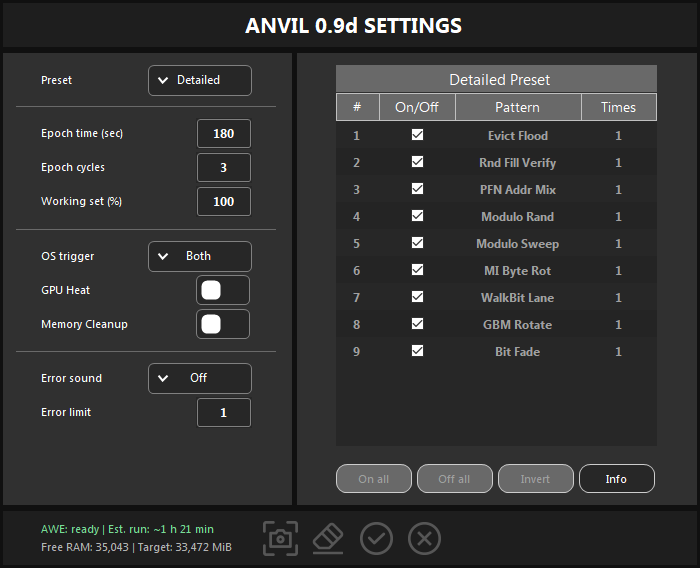This screenshot has height=568, width=700.
Task: Click the # column header
Action: 357,107
